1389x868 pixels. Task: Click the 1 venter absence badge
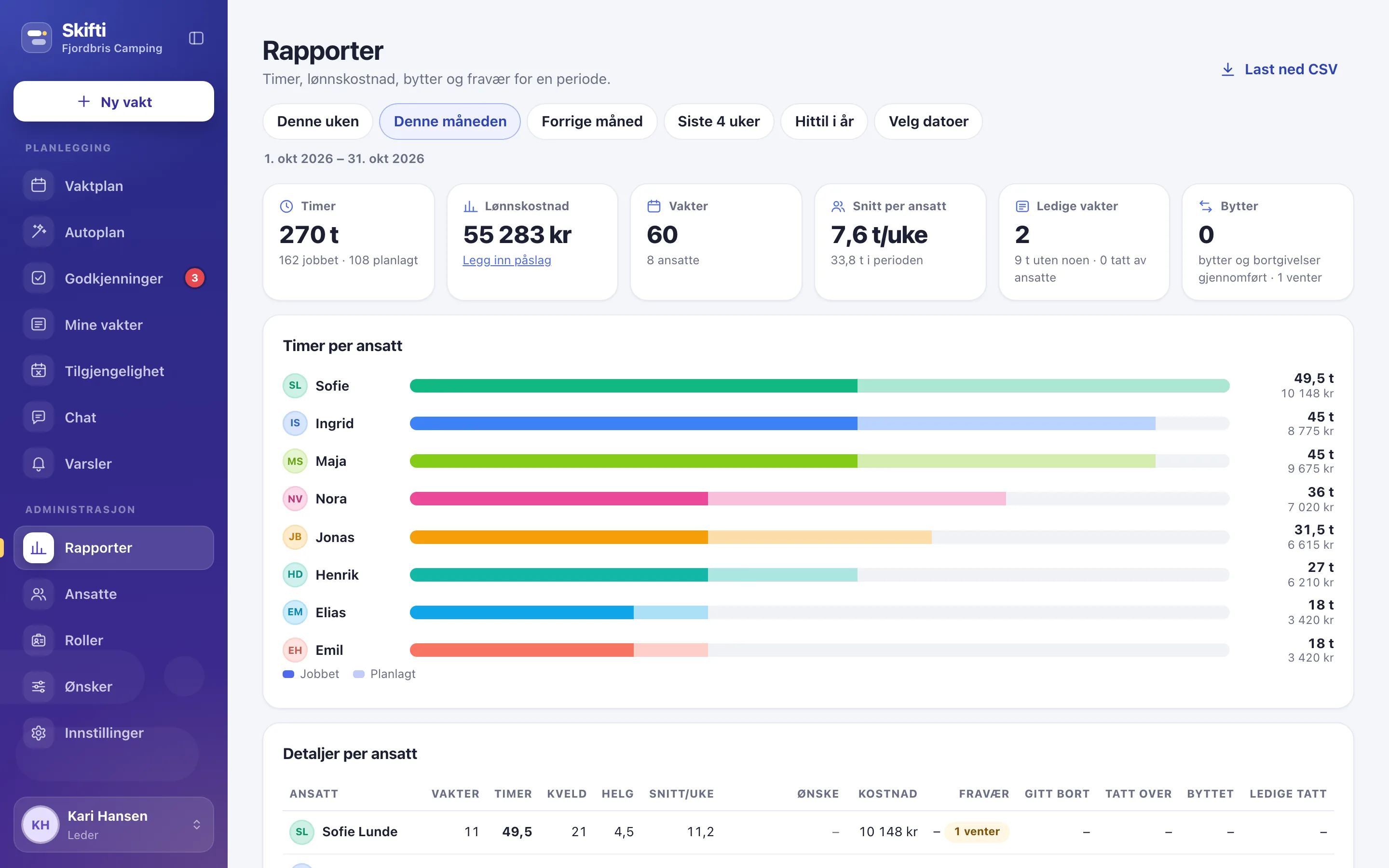(977, 831)
